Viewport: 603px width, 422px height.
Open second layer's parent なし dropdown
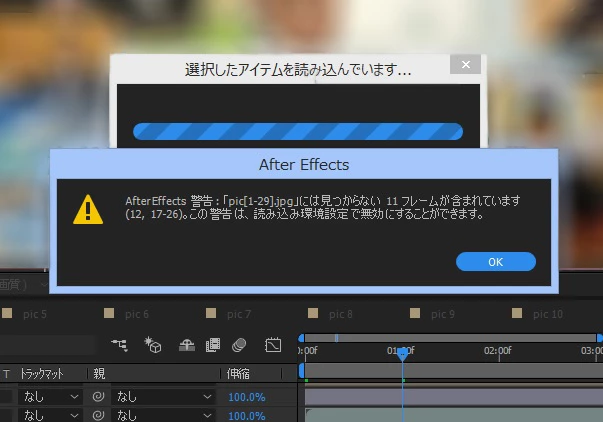[x=163, y=415]
